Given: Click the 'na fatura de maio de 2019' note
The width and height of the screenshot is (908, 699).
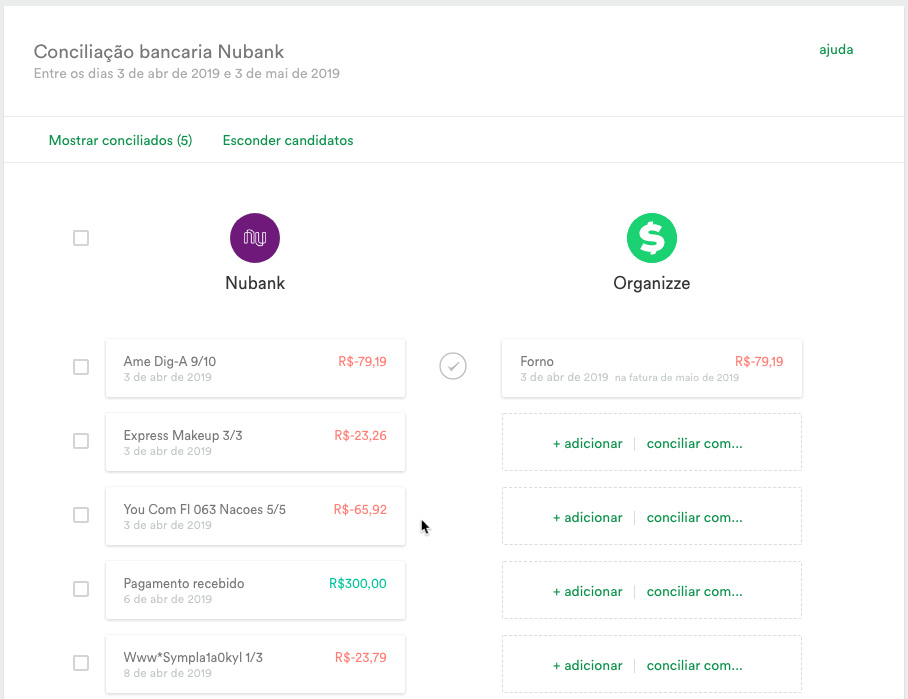Looking at the screenshot, I should [x=677, y=378].
